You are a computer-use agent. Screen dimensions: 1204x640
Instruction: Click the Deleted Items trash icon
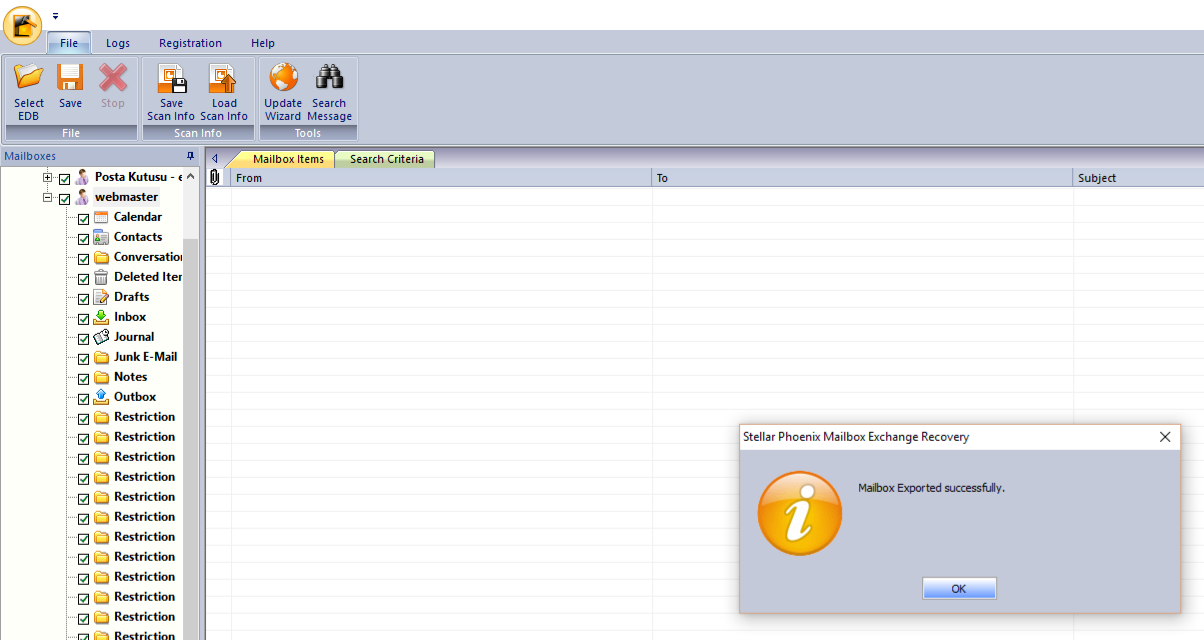(x=101, y=277)
